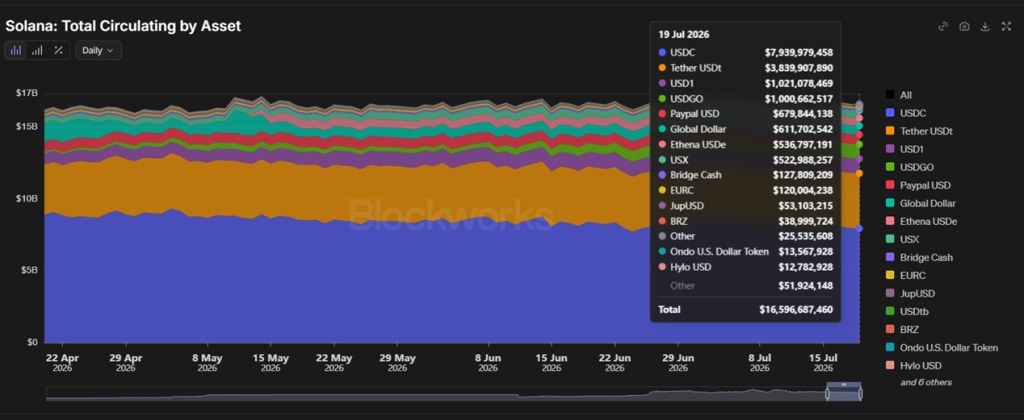Viewport: 1024px width, 420px height.
Task: Toggle Paypal USD series in the legend
Action: pyautogui.click(x=917, y=186)
